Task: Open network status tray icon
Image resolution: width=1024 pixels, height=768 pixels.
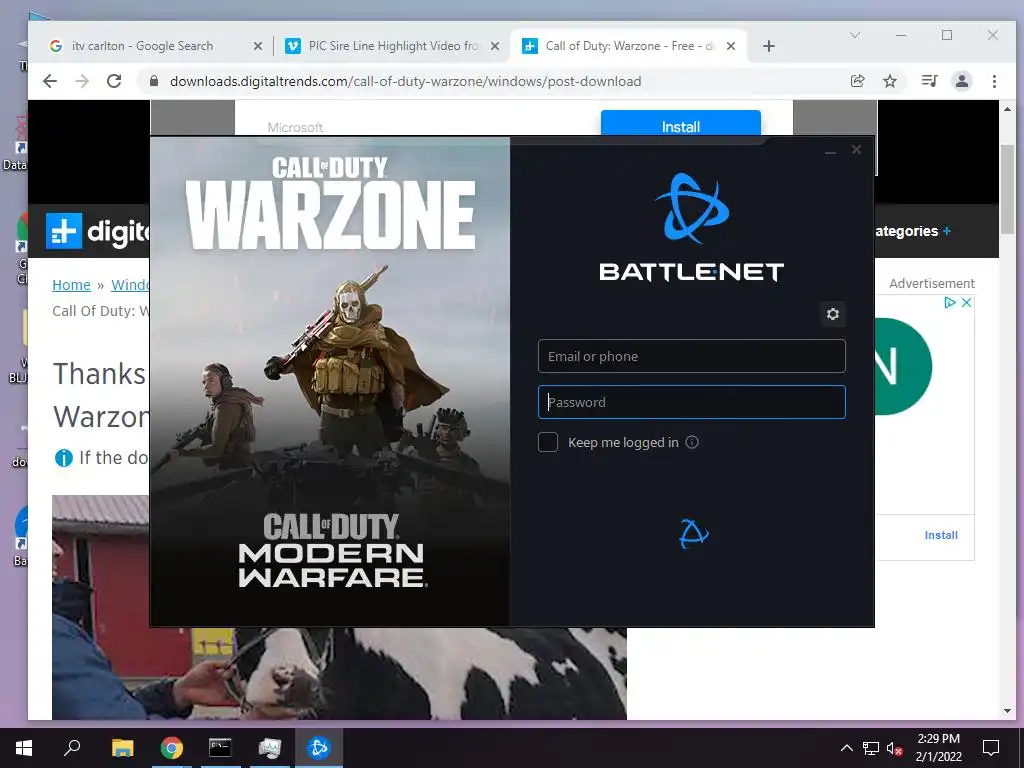Action: click(871, 748)
